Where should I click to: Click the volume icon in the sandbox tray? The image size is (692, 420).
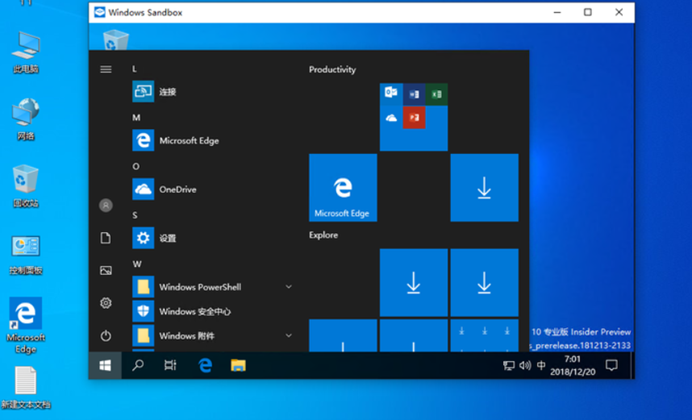(525, 366)
